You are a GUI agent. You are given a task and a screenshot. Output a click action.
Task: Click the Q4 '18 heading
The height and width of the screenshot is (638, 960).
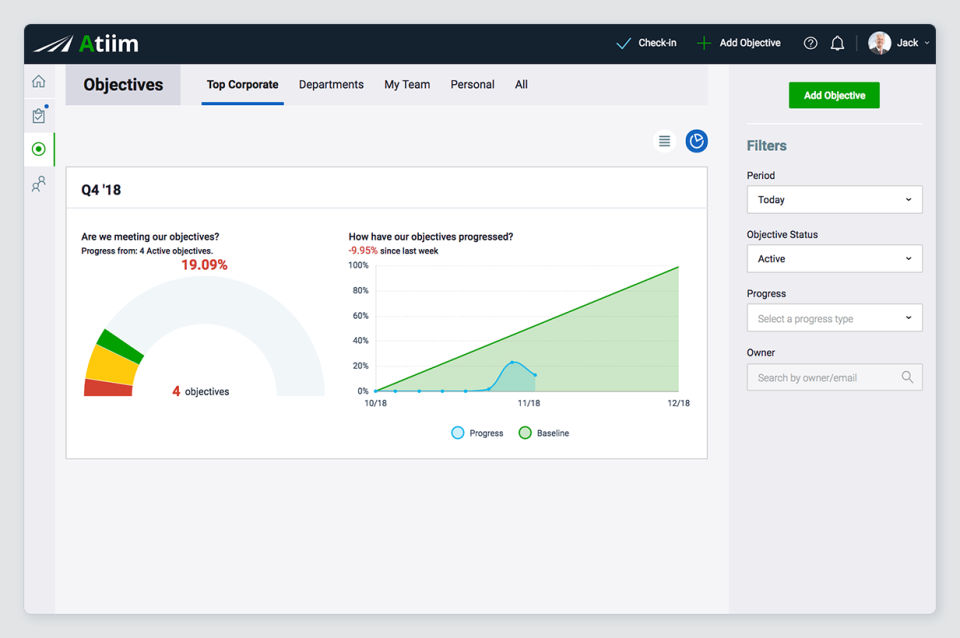coord(101,190)
